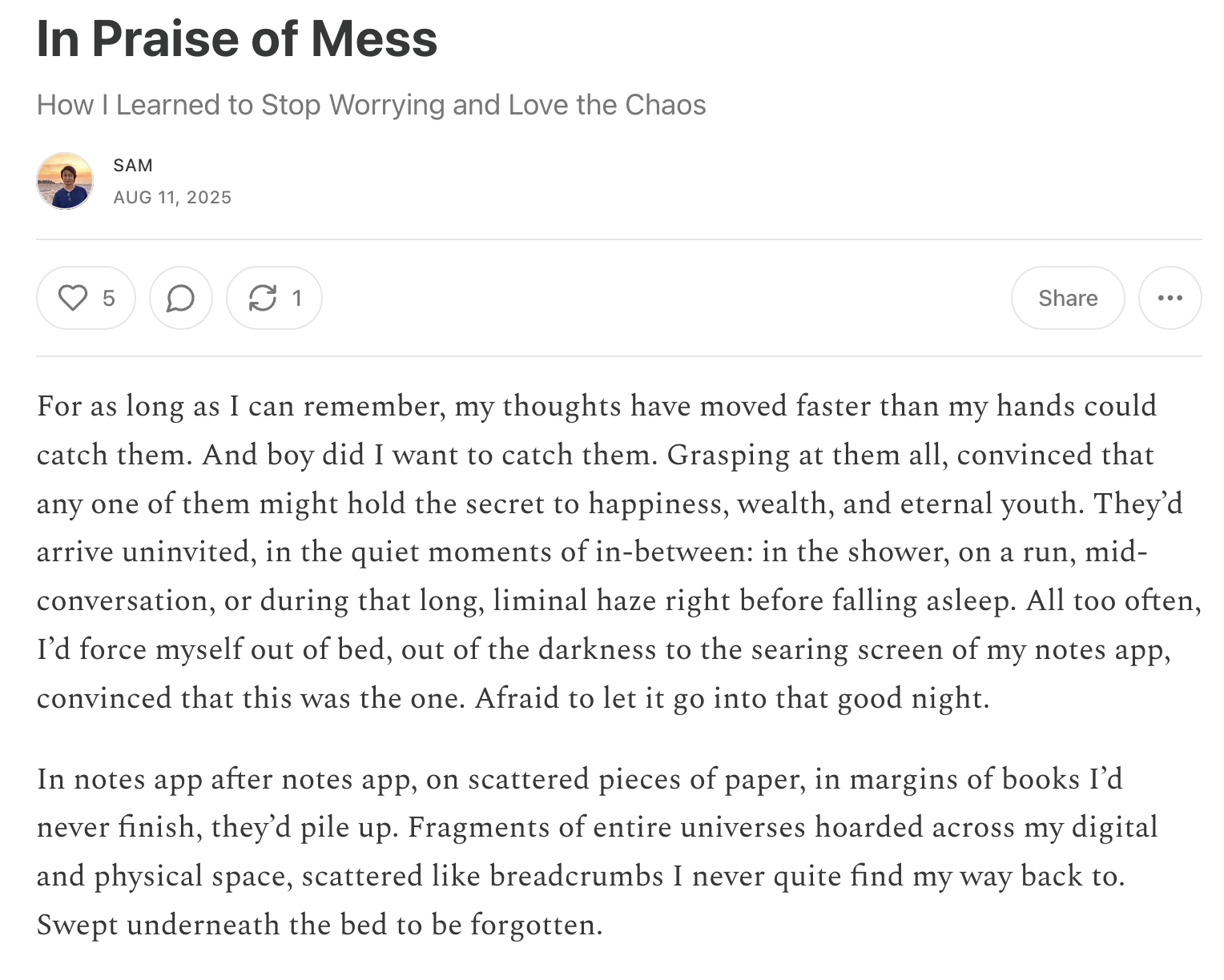The height and width of the screenshot is (980, 1224).
Task: Click the heart icon to like the post
Action: pos(73,298)
